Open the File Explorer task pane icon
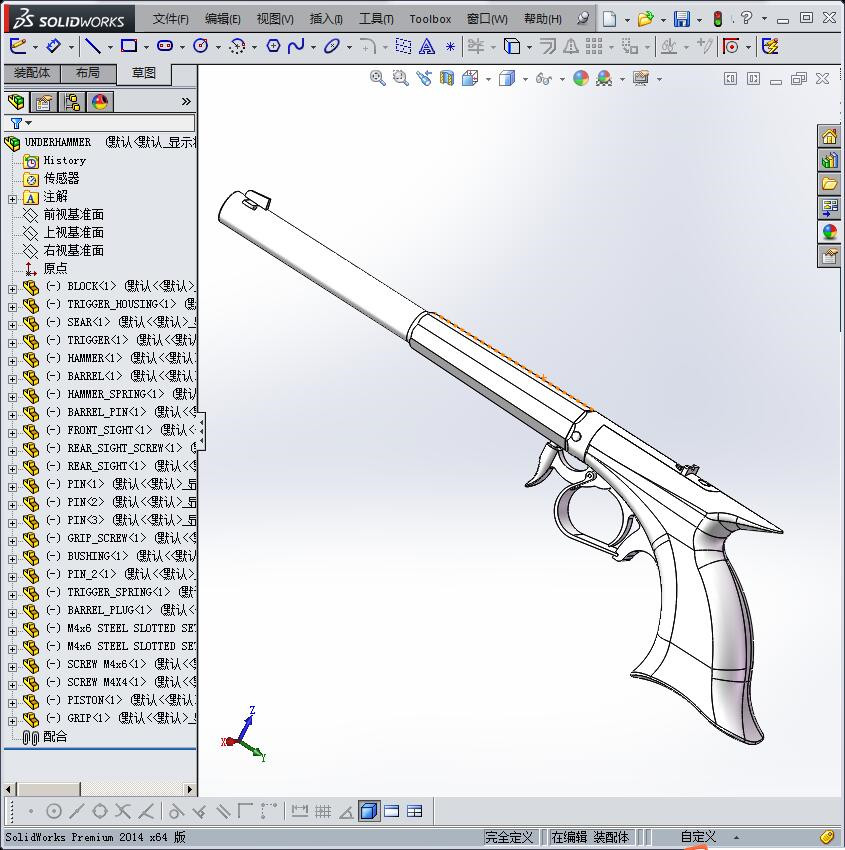The image size is (845, 850). [x=829, y=184]
